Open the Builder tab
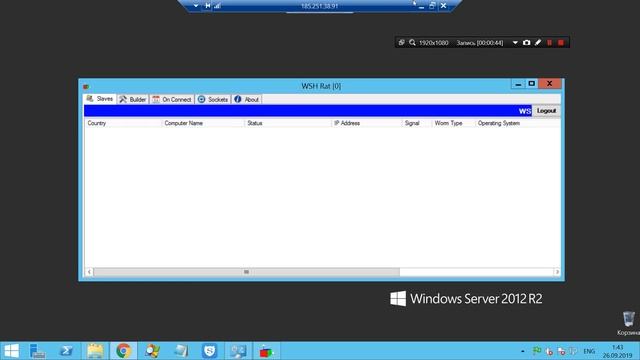The image size is (640, 360). [133, 99]
